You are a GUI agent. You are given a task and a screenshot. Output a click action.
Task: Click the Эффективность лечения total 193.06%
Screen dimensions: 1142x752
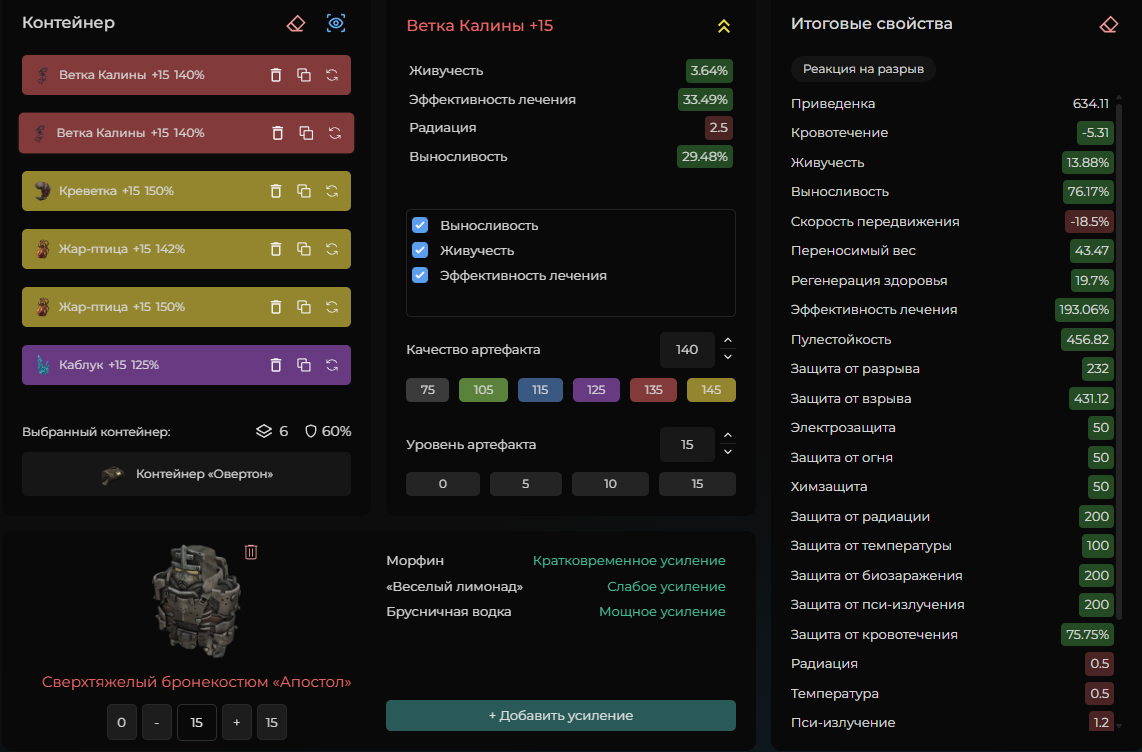(x=1084, y=309)
